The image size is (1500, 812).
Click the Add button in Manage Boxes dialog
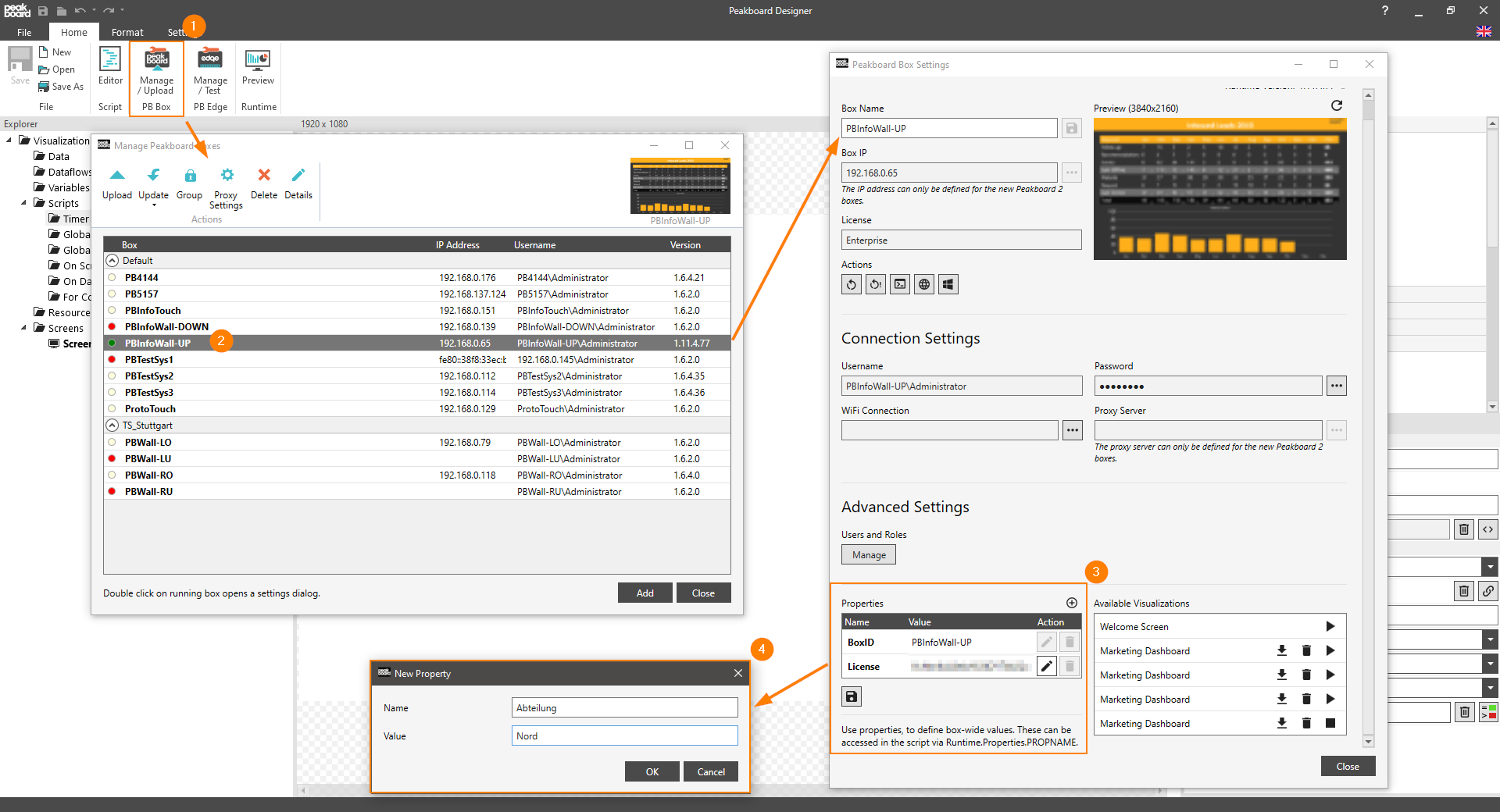click(645, 593)
